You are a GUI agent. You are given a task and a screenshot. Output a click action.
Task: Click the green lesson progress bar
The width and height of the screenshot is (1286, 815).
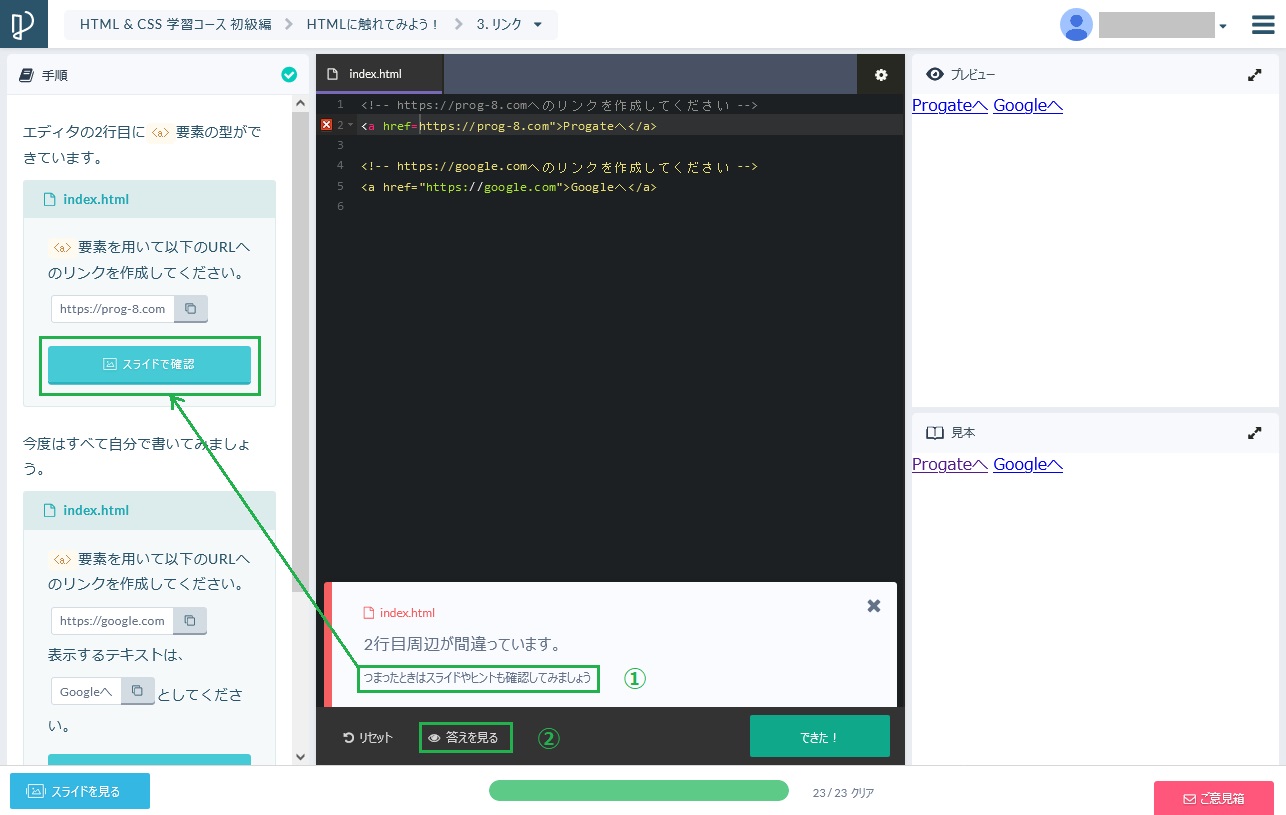(638, 791)
